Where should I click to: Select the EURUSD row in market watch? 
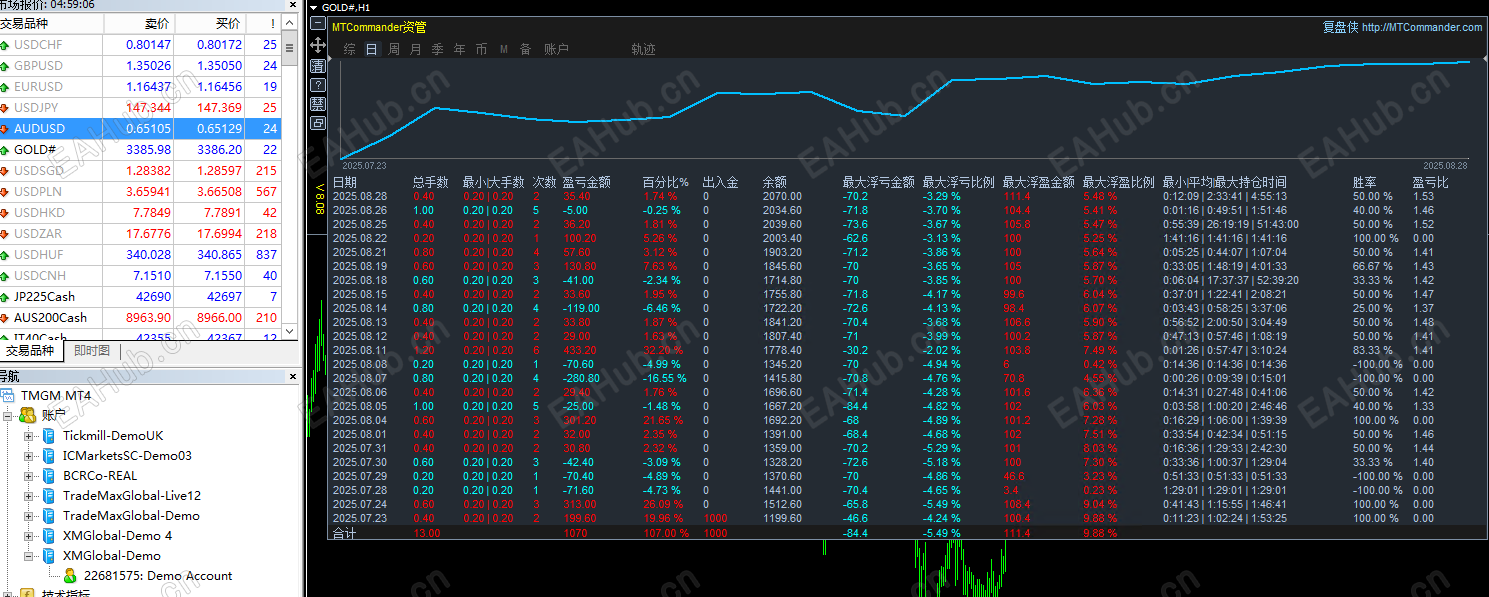[140, 87]
